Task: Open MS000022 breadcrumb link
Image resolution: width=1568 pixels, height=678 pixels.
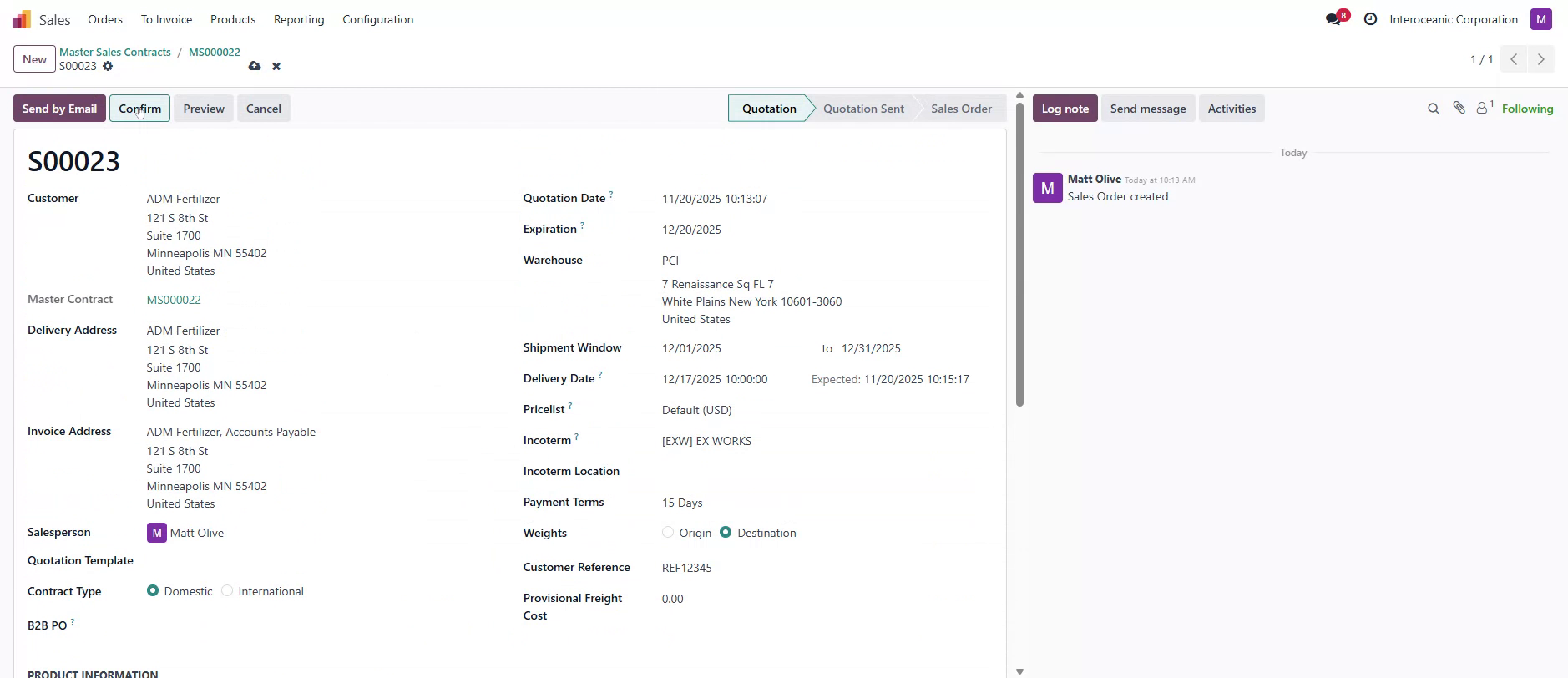Action: [215, 52]
